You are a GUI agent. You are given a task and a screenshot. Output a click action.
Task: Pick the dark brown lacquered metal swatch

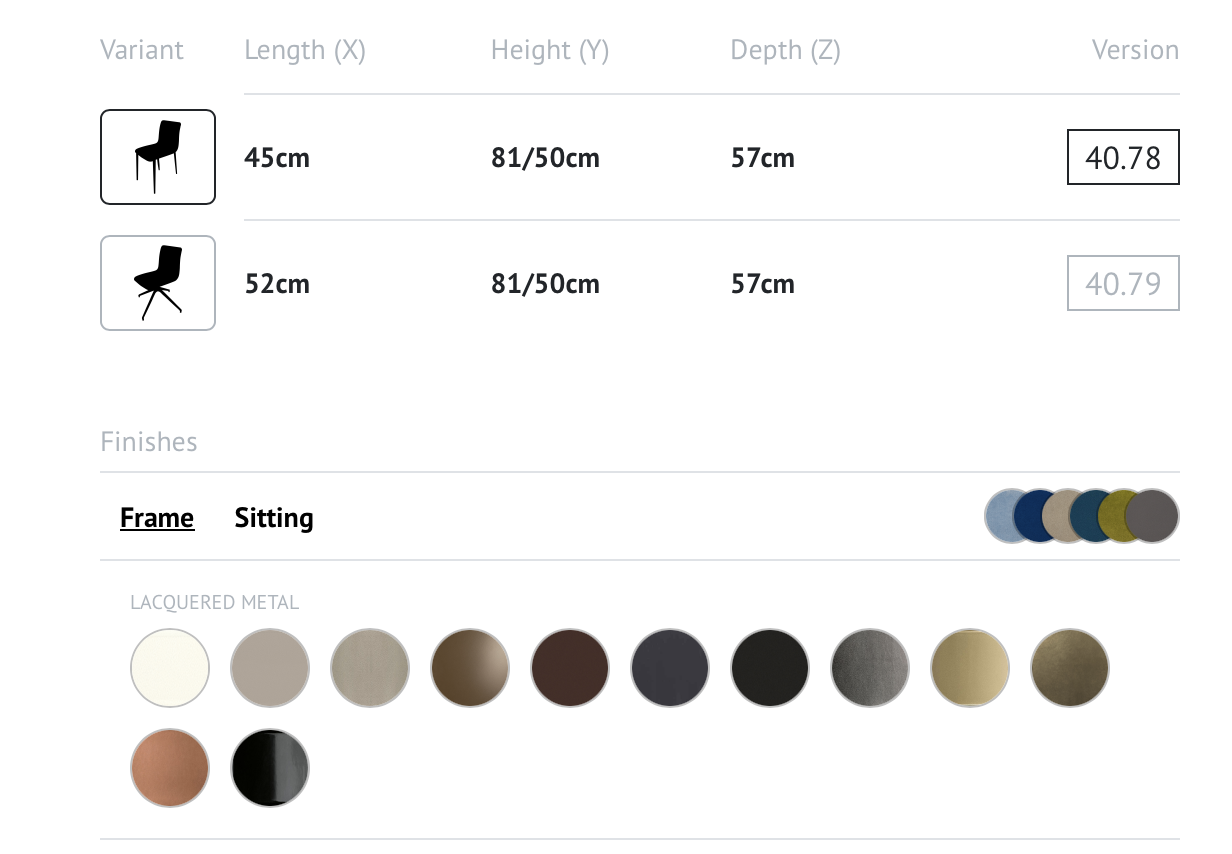[x=570, y=668]
